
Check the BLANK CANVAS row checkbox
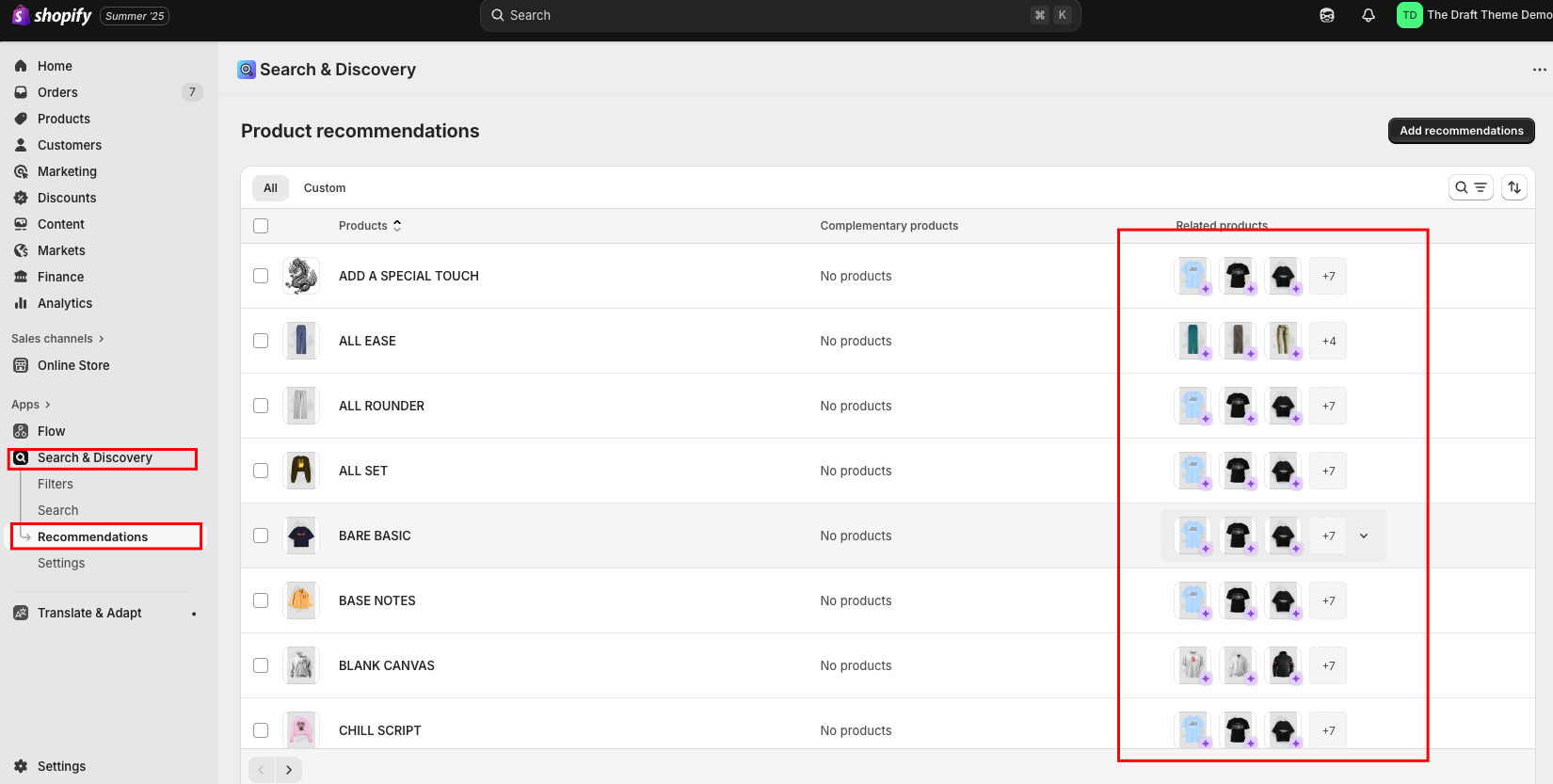[261, 665]
